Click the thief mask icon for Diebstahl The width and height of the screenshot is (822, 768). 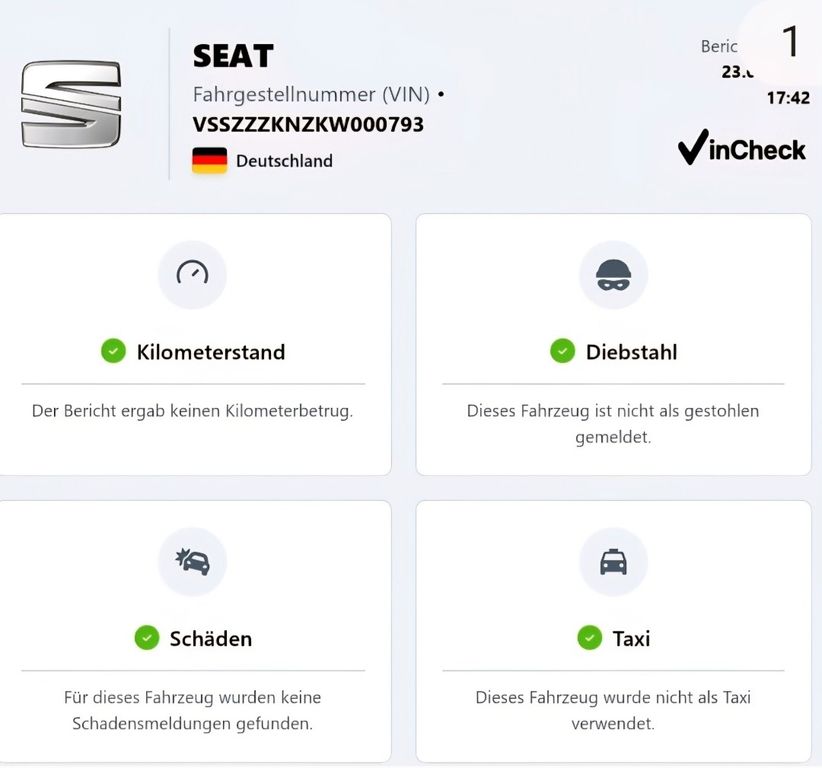[613, 274]
